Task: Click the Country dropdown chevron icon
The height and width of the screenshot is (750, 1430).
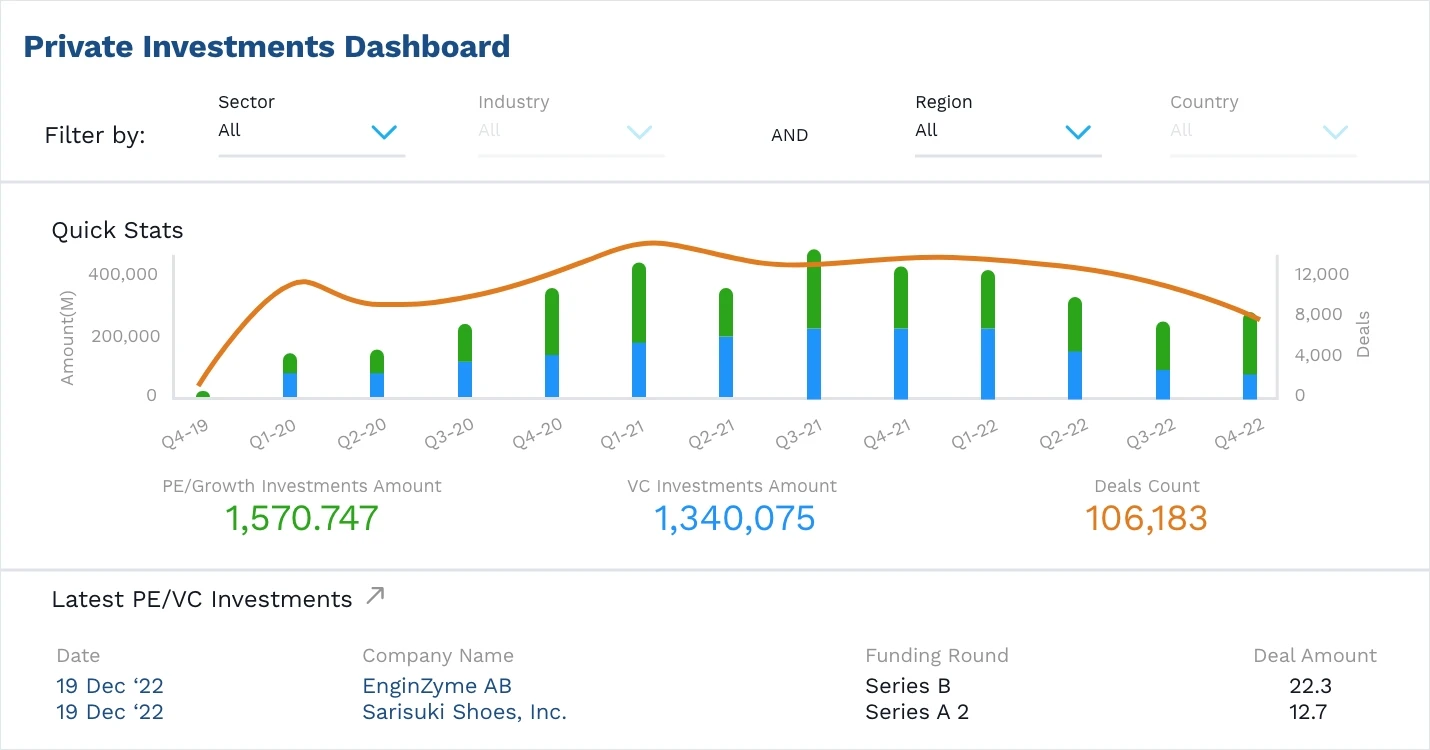Action: (1335, 131)
